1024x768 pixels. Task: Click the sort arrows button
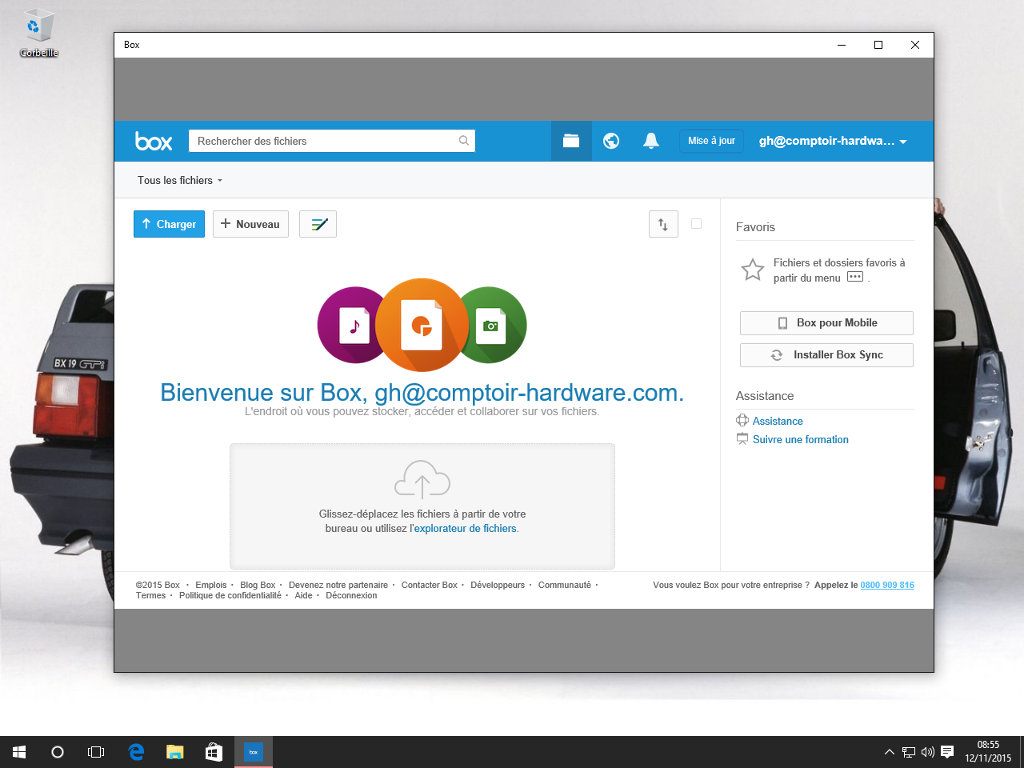coord(663,225)
